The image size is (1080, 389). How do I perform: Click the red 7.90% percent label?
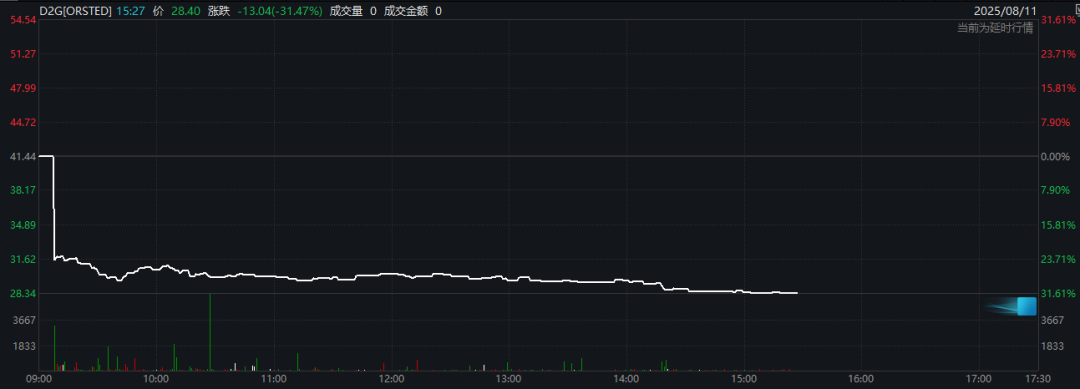point(1055,123)
